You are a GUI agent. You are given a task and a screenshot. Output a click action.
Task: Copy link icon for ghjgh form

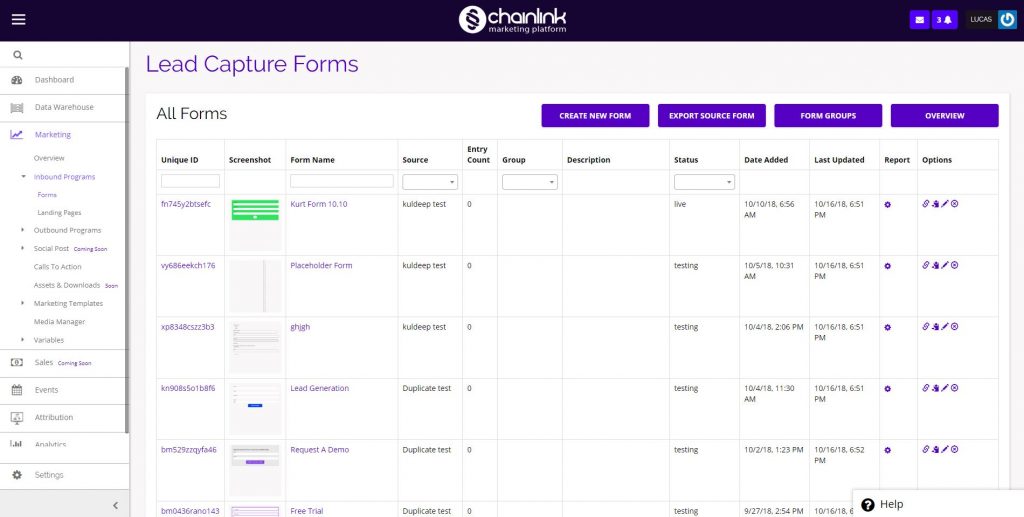point(925,326)
